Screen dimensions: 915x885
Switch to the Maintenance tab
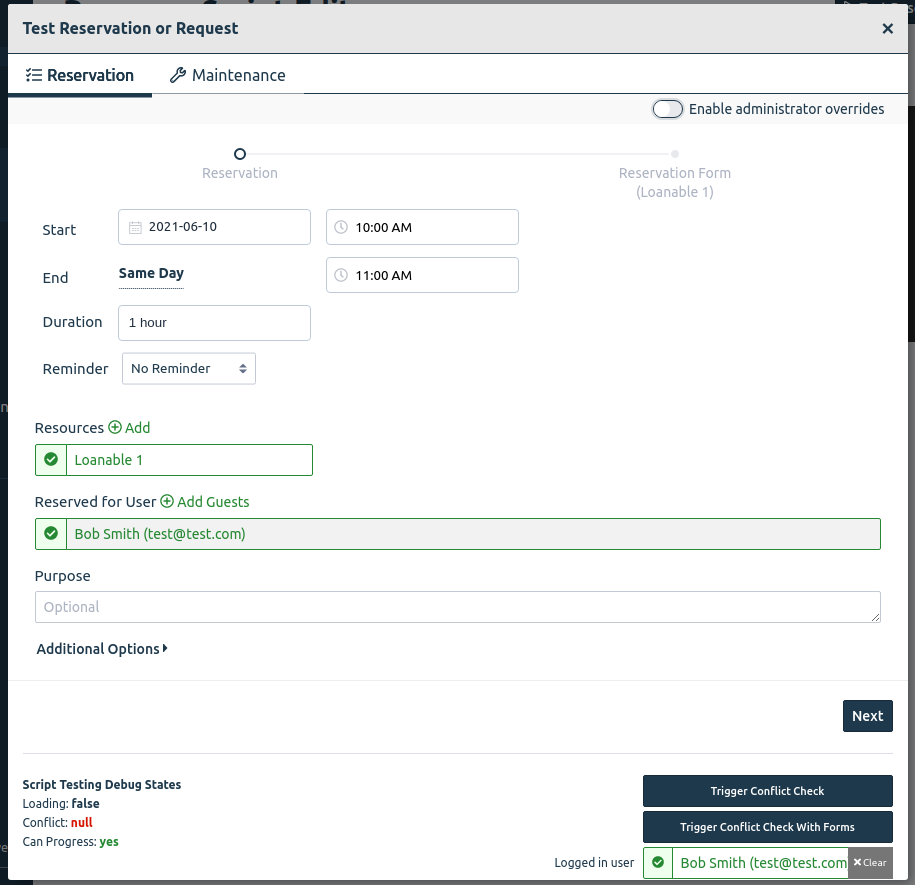(x=228, y=75)
